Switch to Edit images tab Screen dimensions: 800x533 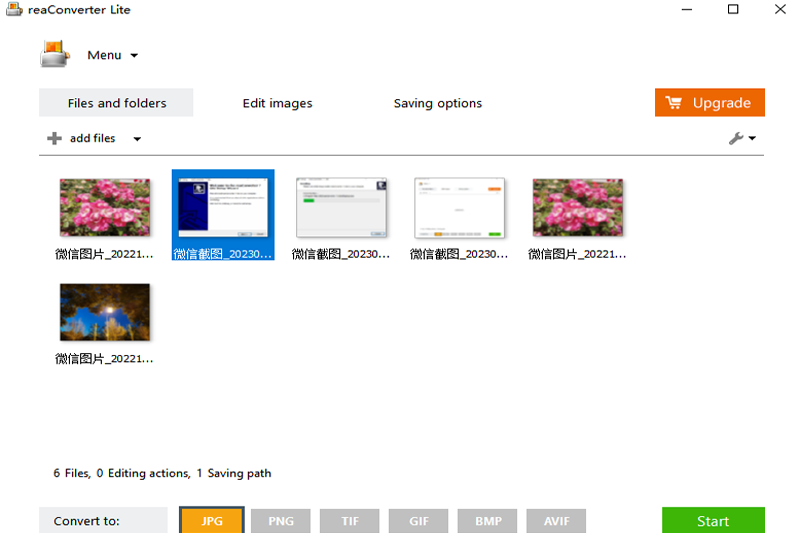tap(277, 103)
